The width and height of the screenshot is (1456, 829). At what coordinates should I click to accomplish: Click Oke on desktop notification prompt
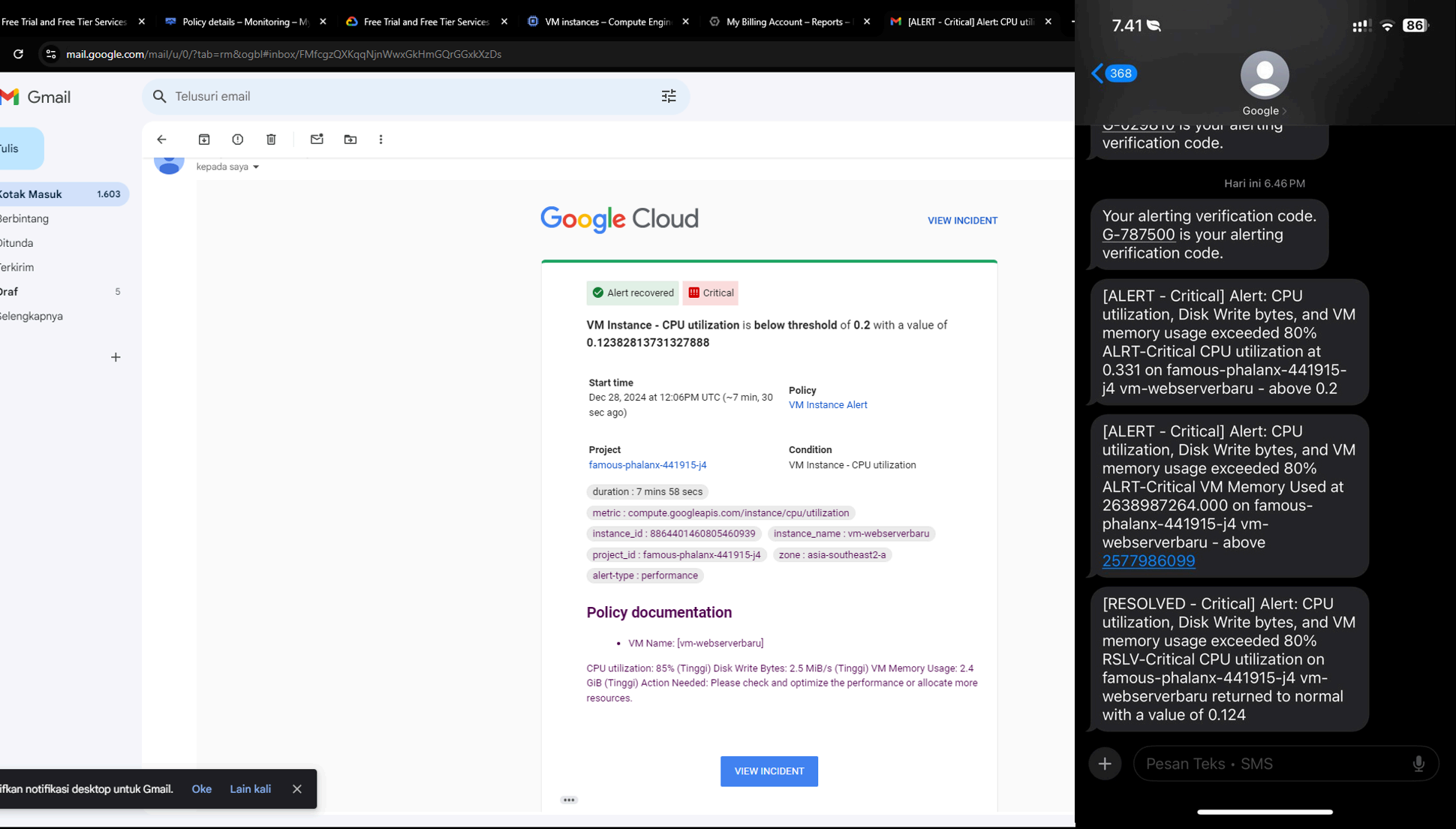pyautogui.click(x=202, y=789)
